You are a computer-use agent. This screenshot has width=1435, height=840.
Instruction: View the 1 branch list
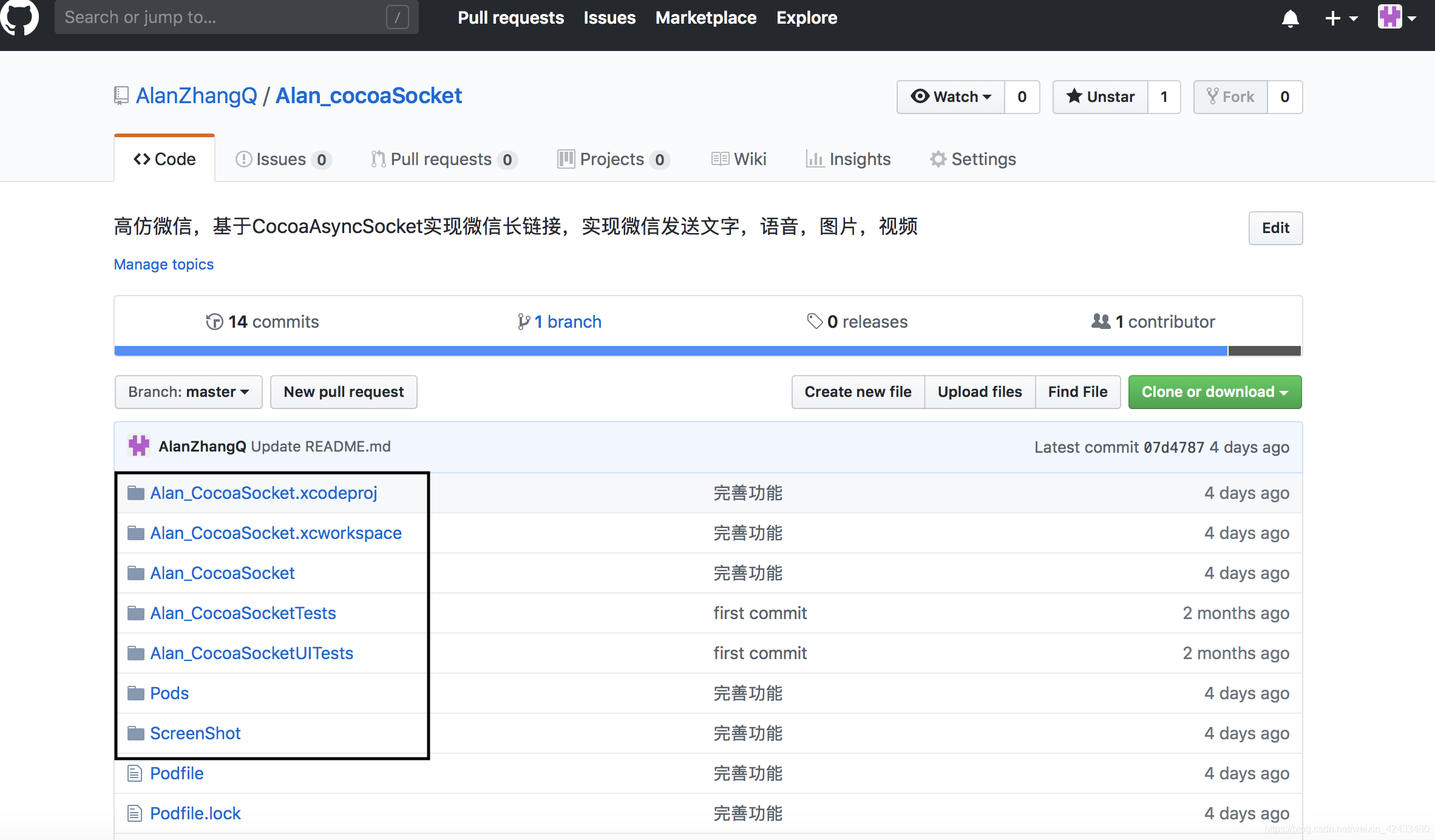click(559, 322)
